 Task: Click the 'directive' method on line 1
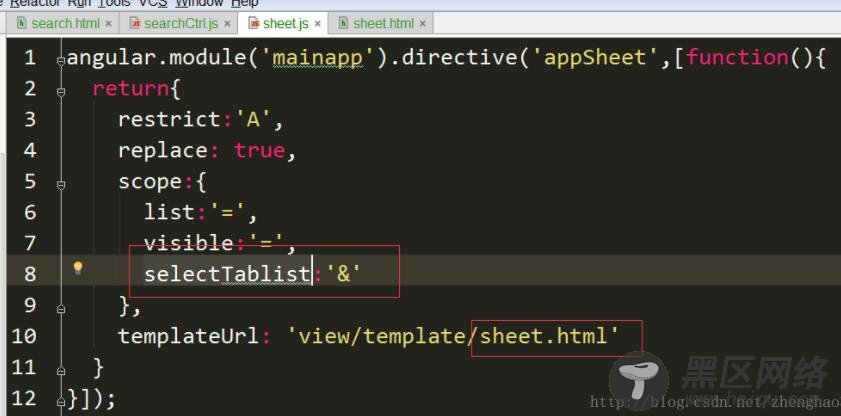pos(459,57)
